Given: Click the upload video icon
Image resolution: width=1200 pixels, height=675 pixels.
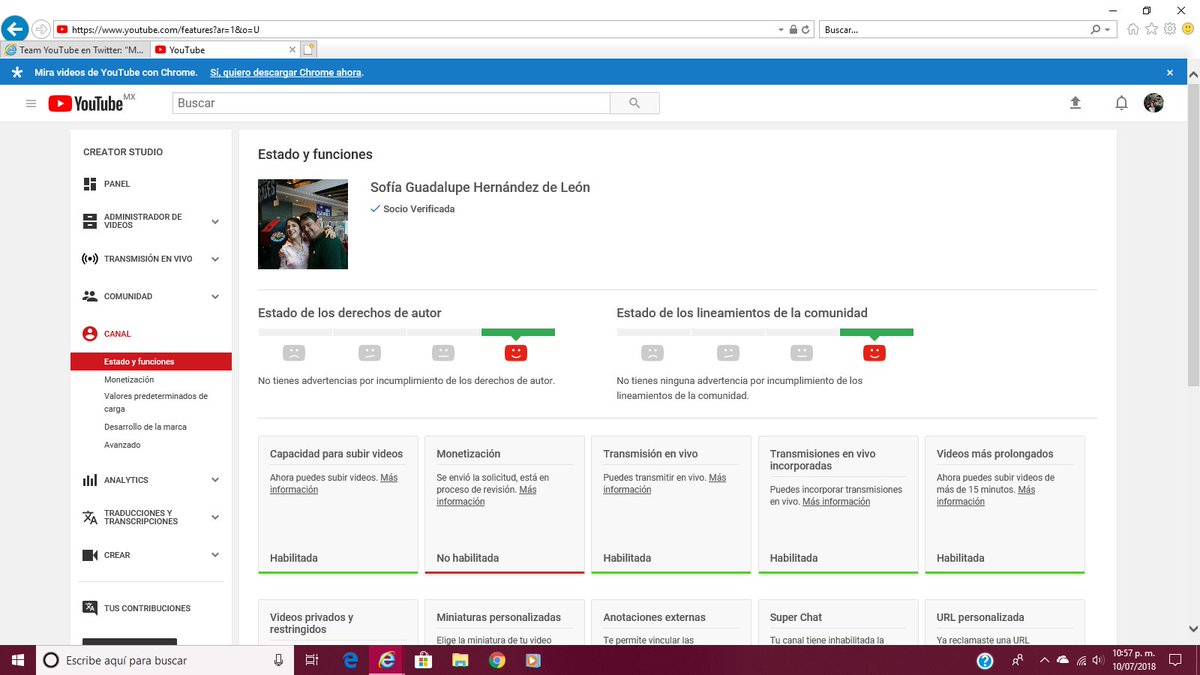Looking at the screenshot, I should click(1076, 103).
